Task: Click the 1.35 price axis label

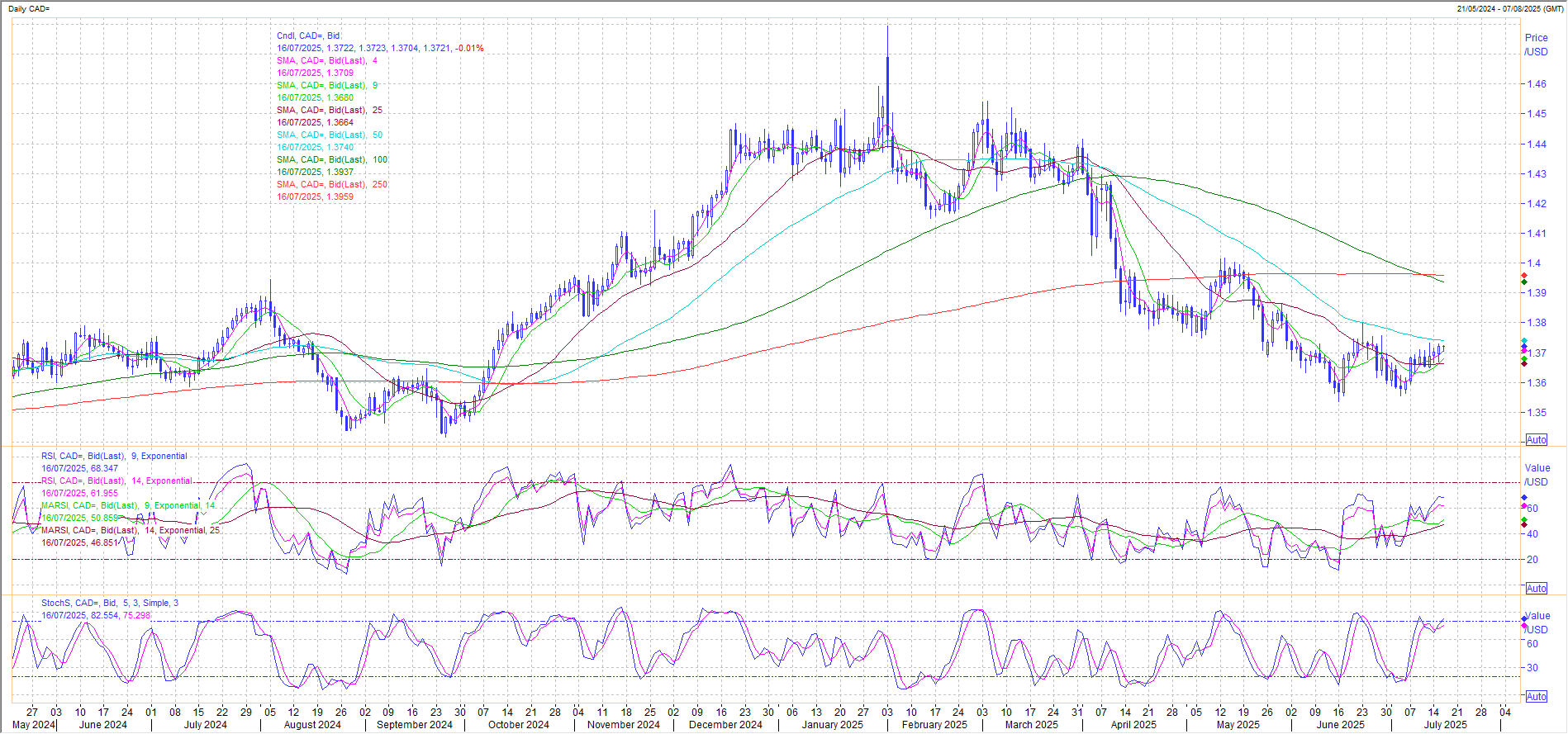Action: [1537, 413]
